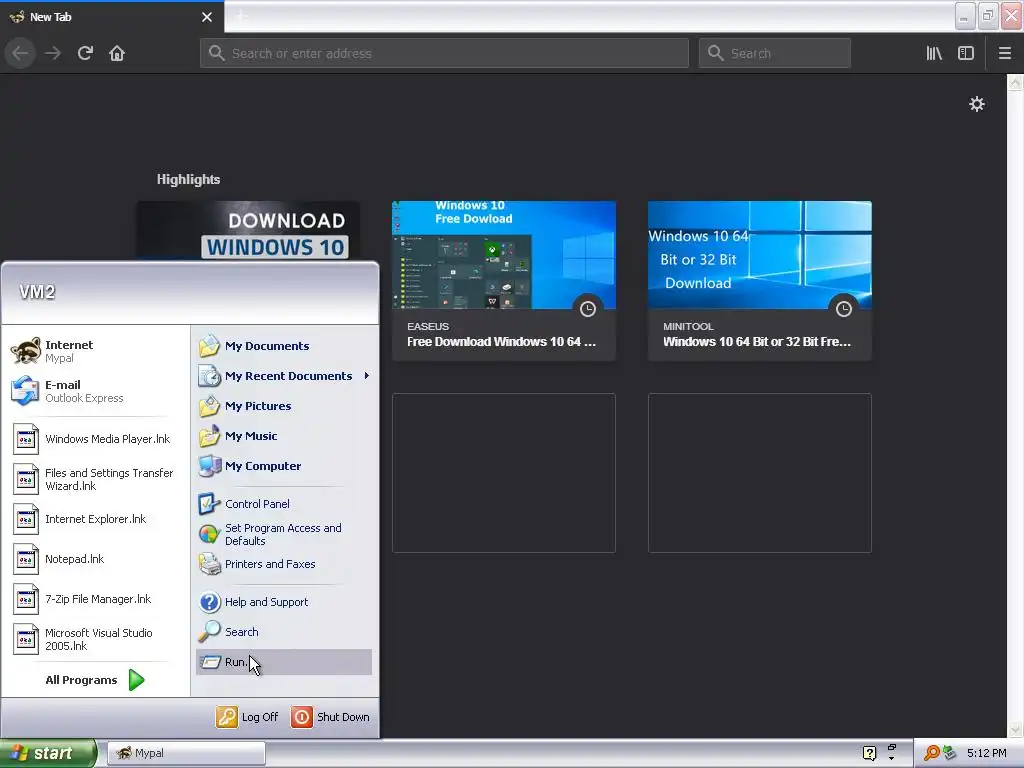The height and width of the screenshot is (768, 1024).
Task: Expand My Recent Documents submenu arrow
Action: (x=367, y=376)
